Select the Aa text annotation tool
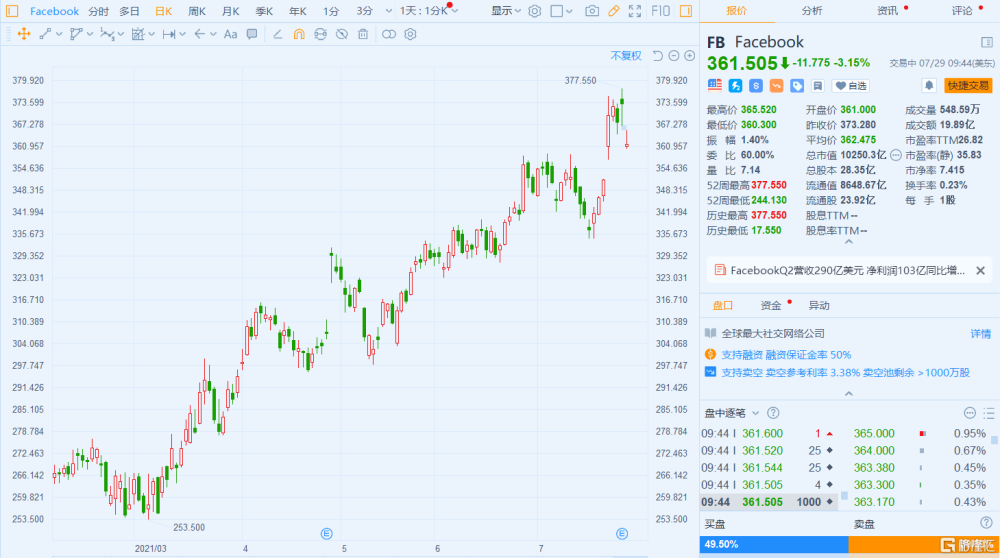Image resolution: width=1000 pixels, height=558 pixels. point(230,34)
